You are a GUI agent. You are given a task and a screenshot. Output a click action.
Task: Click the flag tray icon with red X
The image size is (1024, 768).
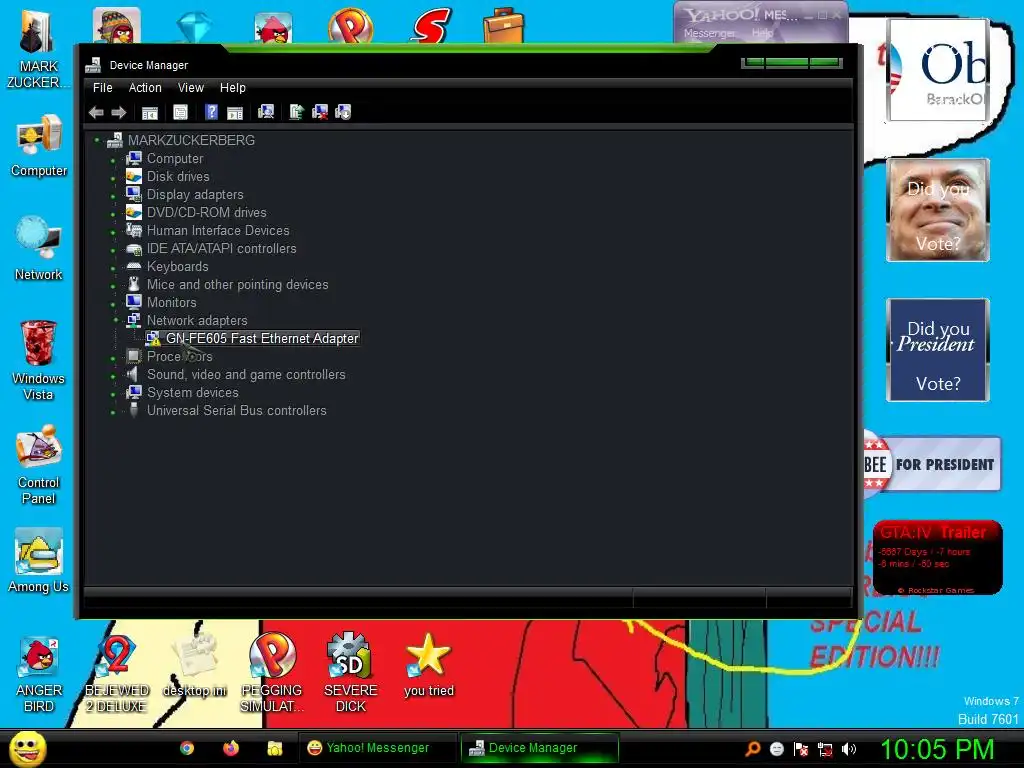click(801, 749)
